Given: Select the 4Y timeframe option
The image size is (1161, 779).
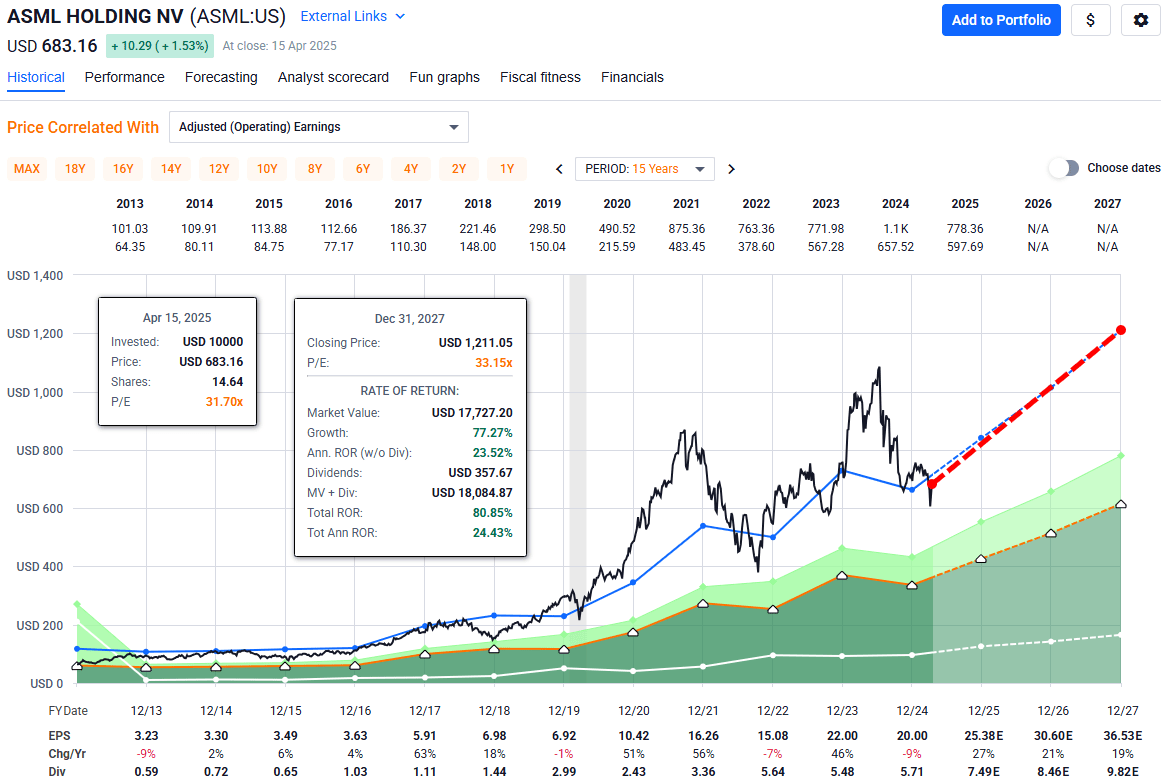Looking at the screenshot, I should (410, 169).
